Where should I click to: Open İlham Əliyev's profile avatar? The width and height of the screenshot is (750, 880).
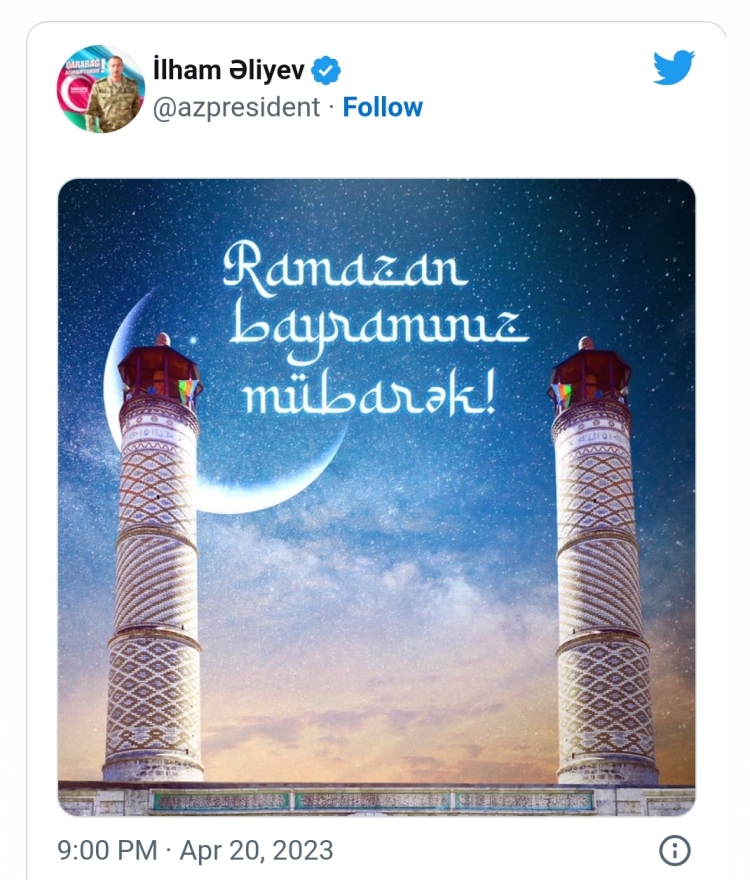tap(100, 89)
